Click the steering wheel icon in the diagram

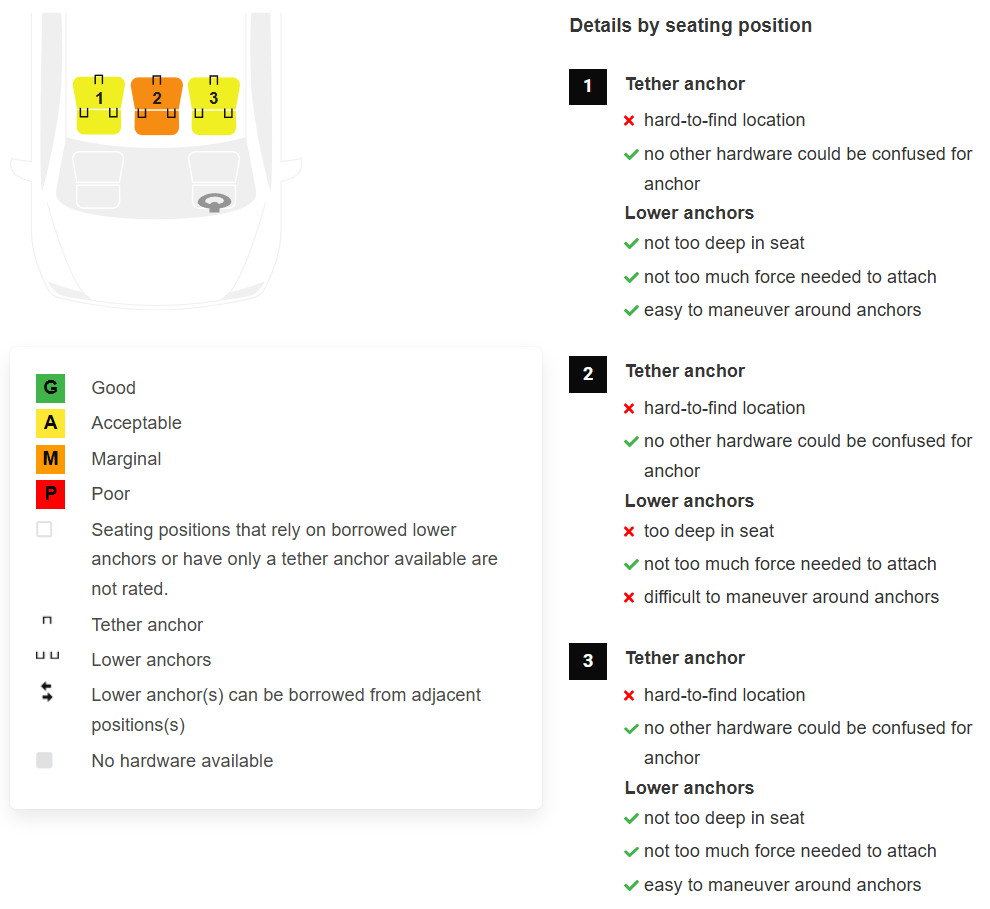click(x=214, y=203)
